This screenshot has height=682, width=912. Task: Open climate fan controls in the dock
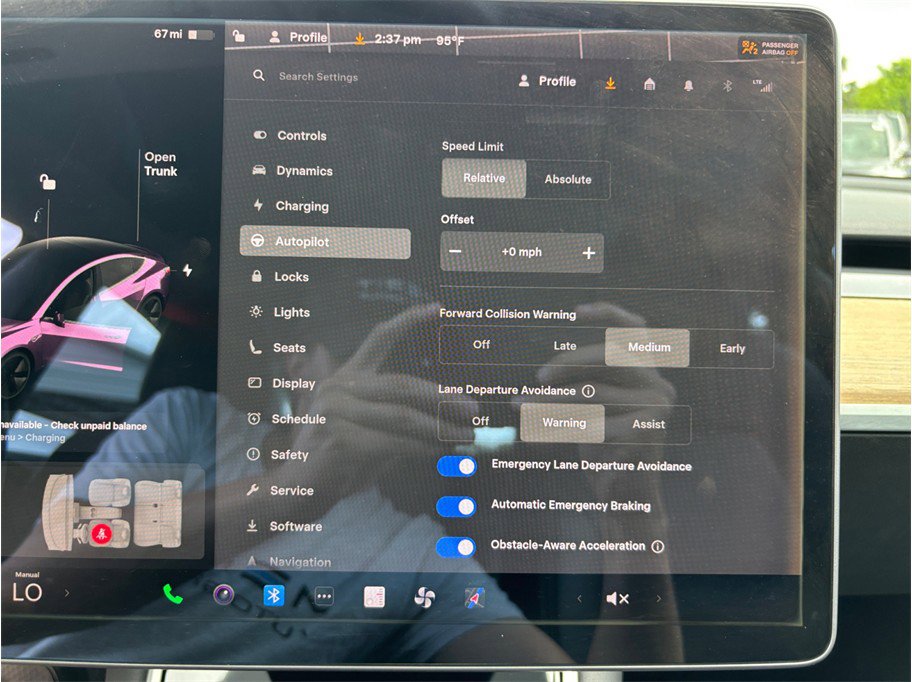pyautogui.click(x=424, y=598)
